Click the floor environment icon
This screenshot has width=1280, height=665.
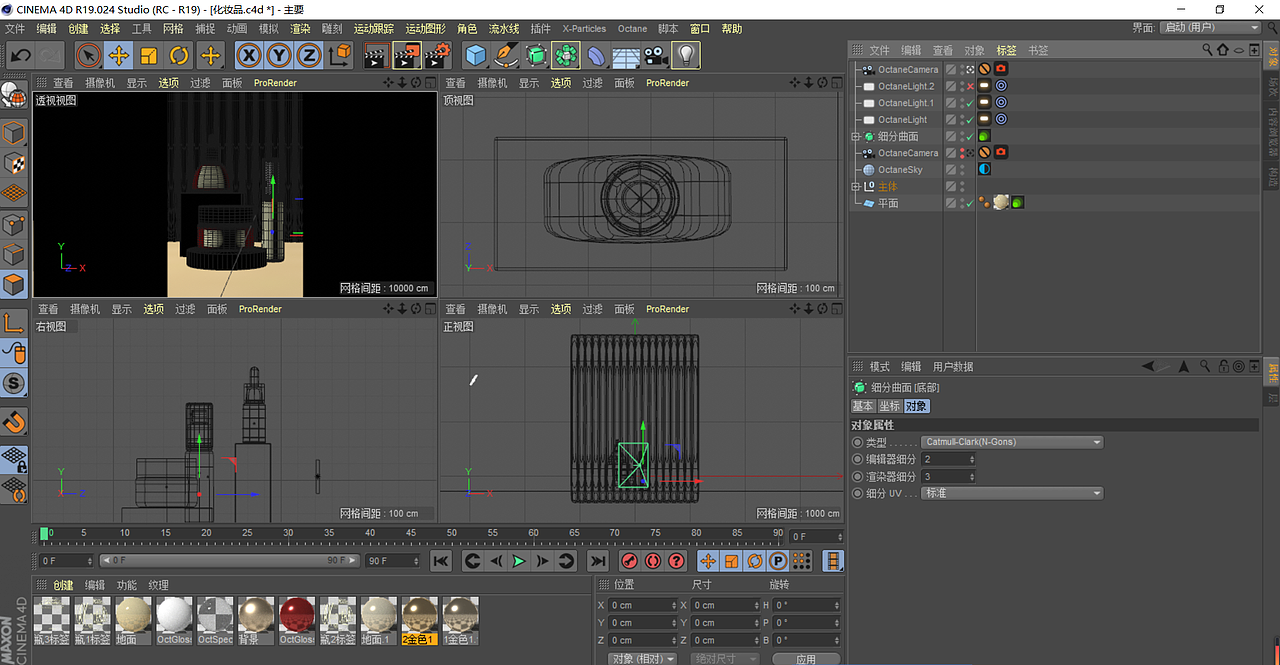click(627, 55)
